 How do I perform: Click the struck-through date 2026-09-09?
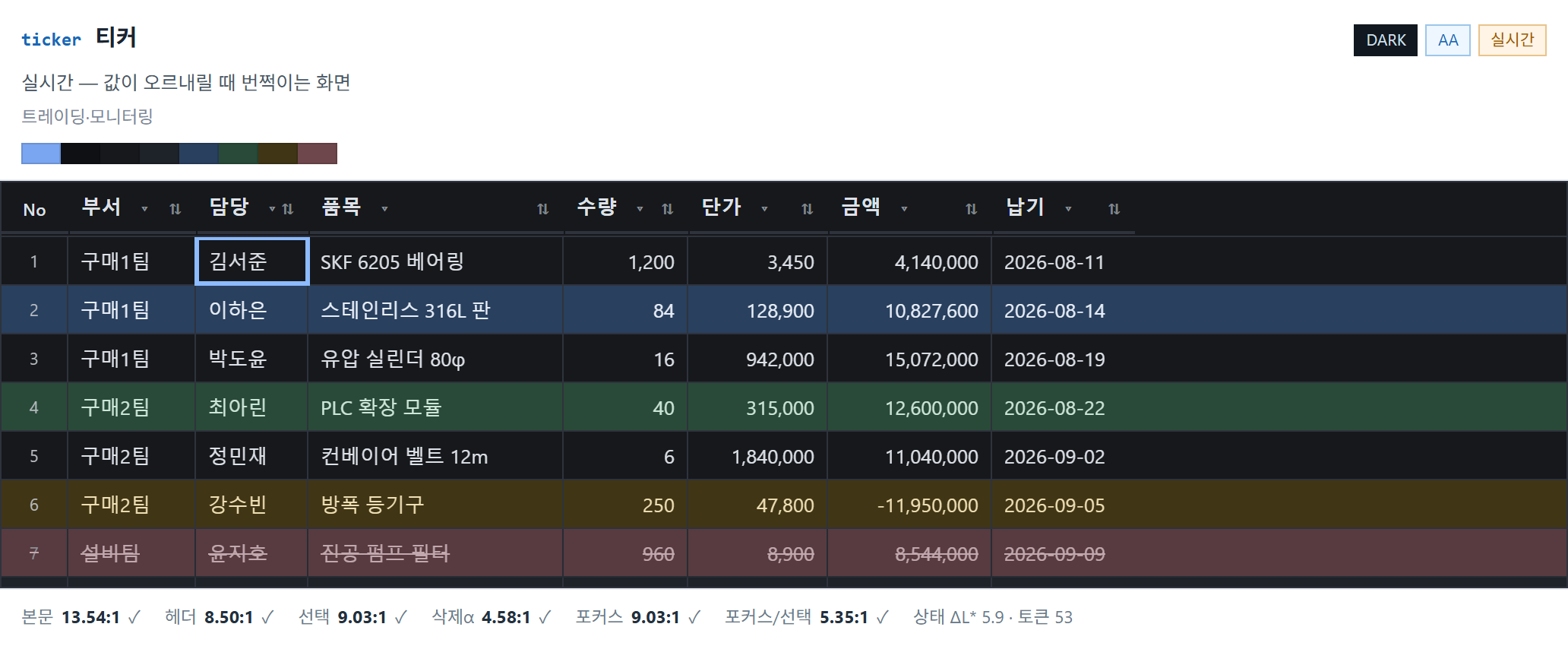pos(1054,554)
